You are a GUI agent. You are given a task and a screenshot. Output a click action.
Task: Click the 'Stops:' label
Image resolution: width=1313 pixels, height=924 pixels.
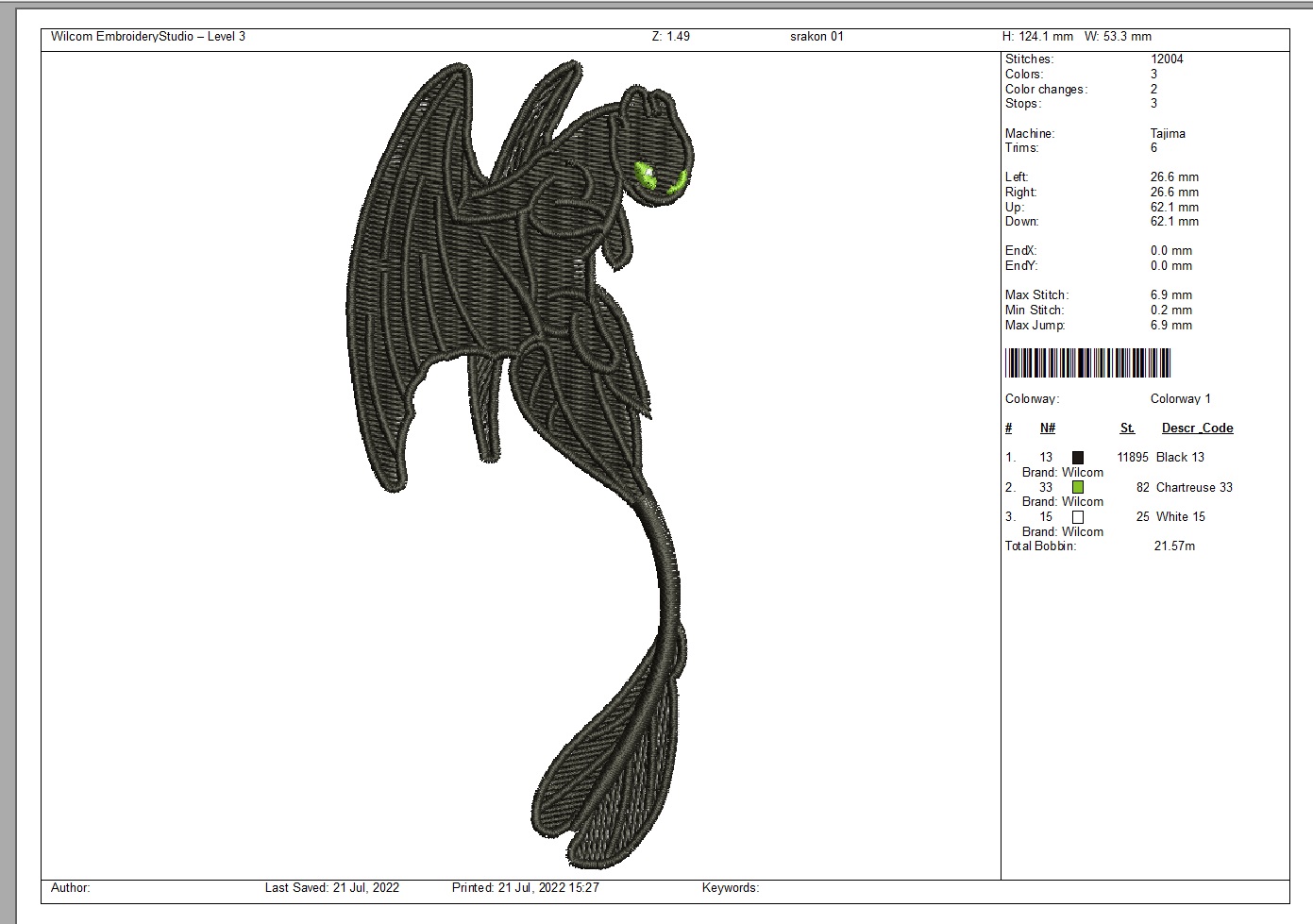1023,103
